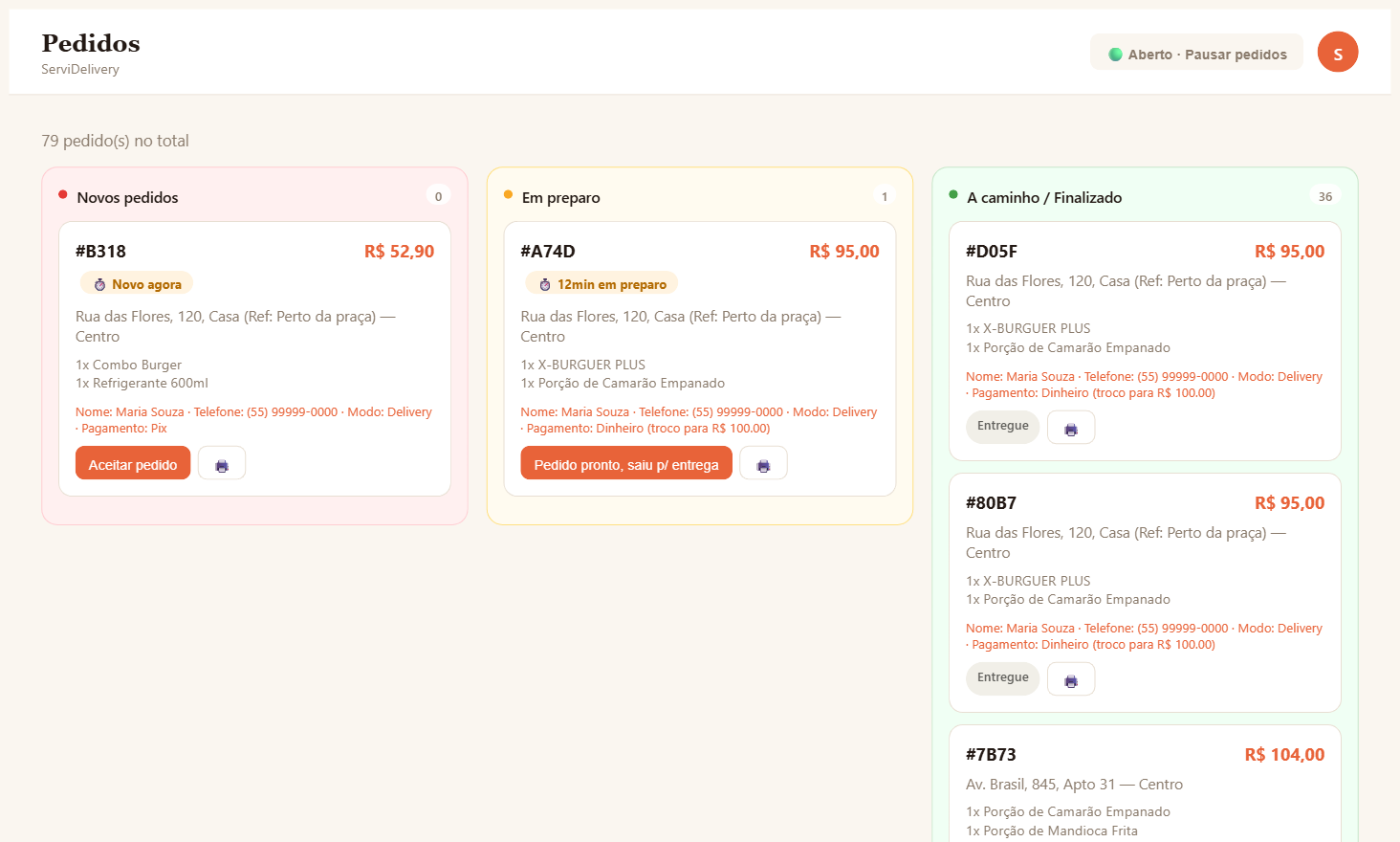Click the customer details line in order #A74D
1400x842 pixels.
click(x=699, y=420)
